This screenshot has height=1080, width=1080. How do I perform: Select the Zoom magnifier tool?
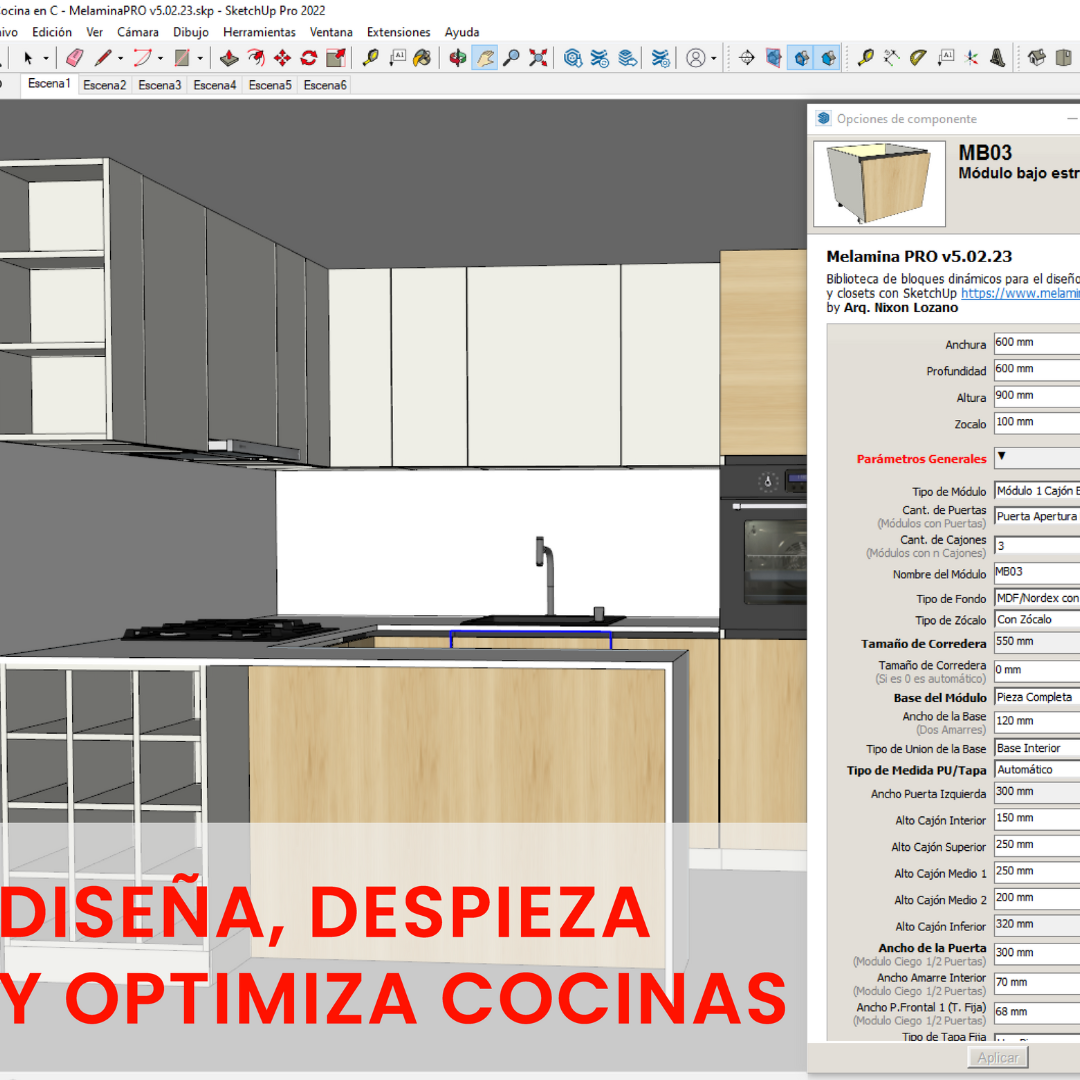[x=511, y=59]
